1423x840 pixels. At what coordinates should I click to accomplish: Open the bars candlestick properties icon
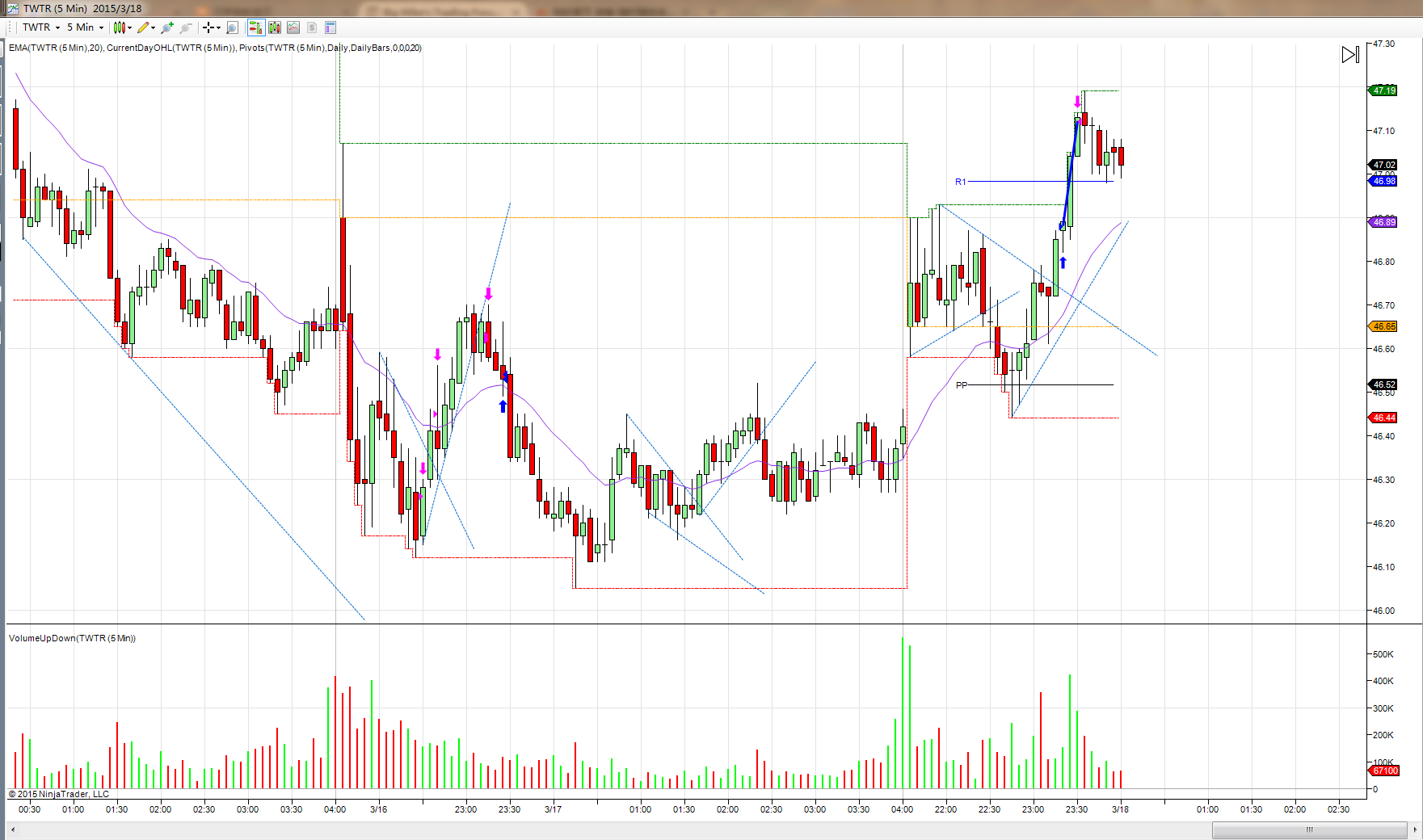[x=275, y=27]
